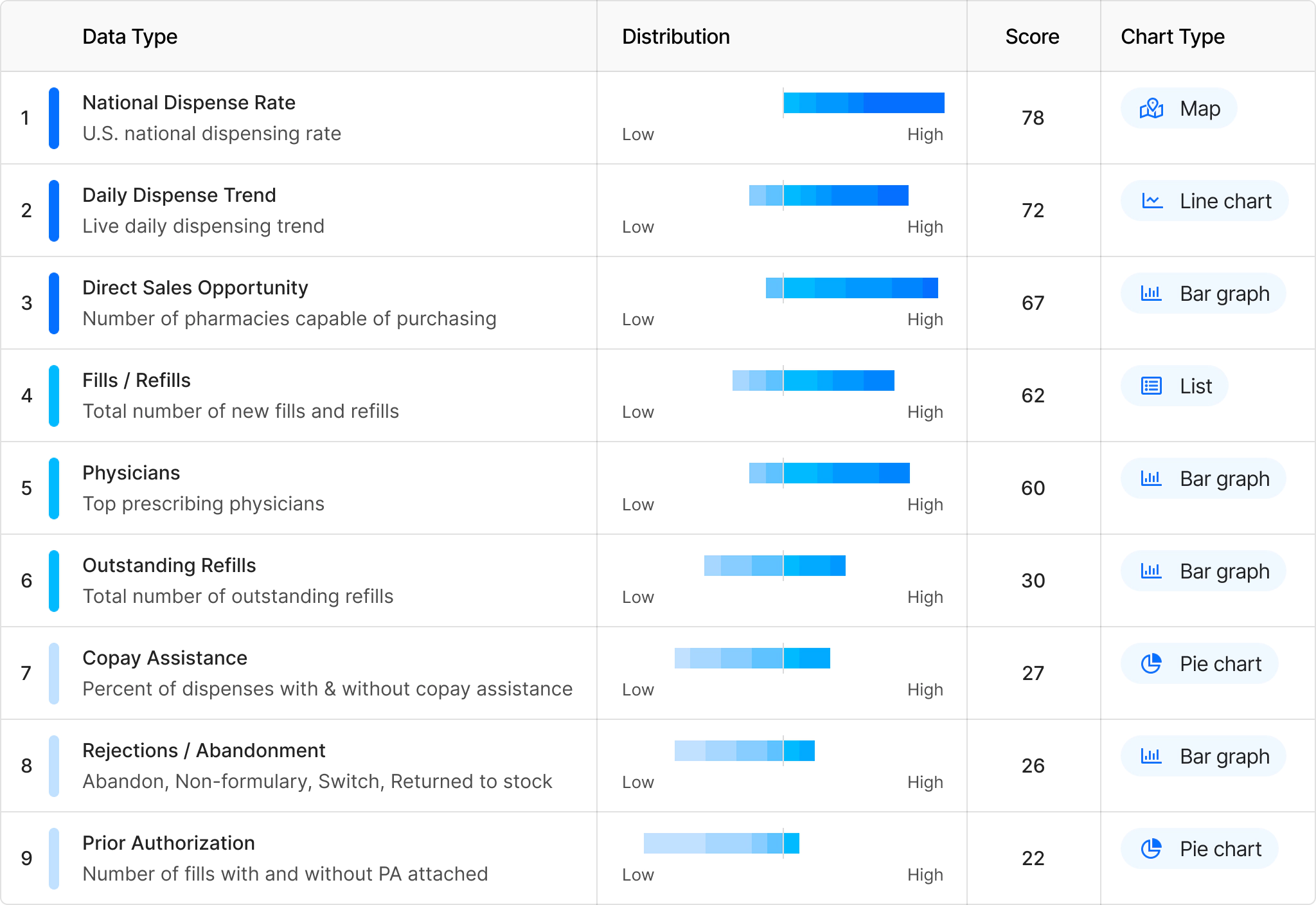
Task: Click pie chart icon in Copay Assistance row
Action: (x=1151, y=664)
